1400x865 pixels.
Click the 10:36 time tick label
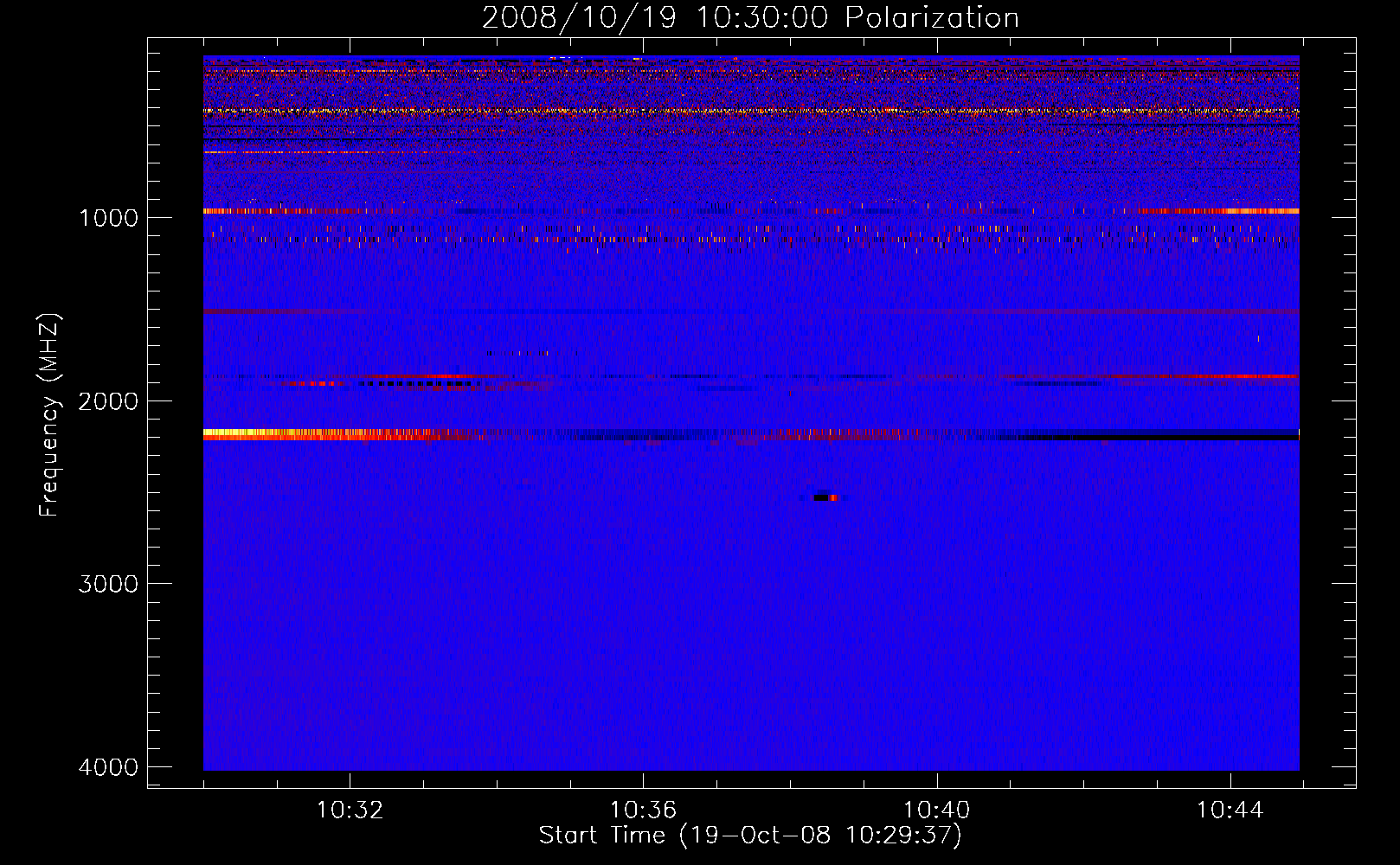[x=643, y=811]
